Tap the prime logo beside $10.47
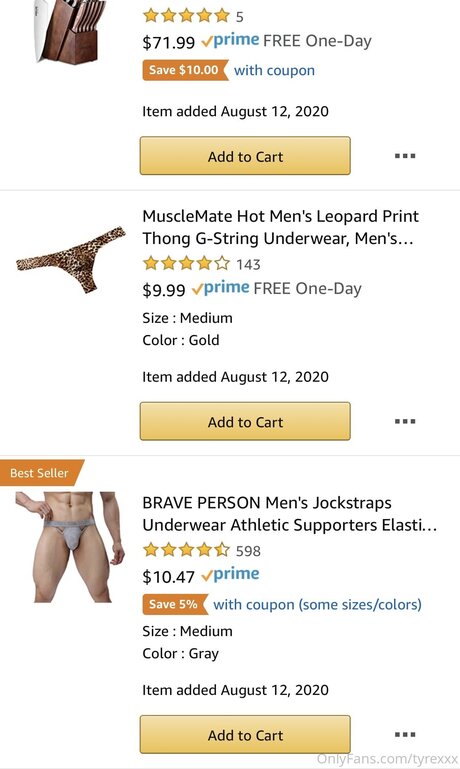This screenshot has height=769, width=460. 230,574
